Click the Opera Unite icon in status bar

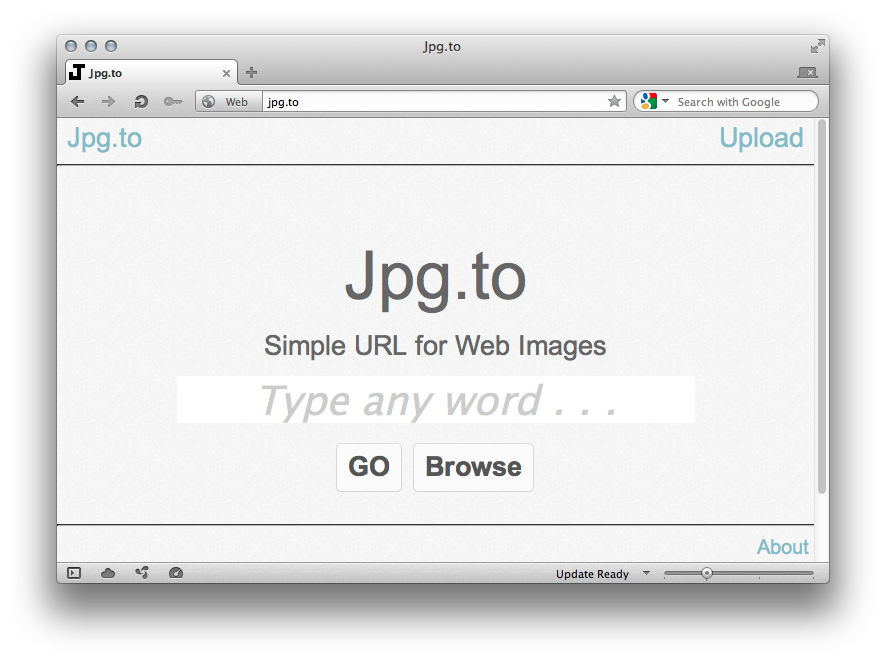[x=142, y=573]
